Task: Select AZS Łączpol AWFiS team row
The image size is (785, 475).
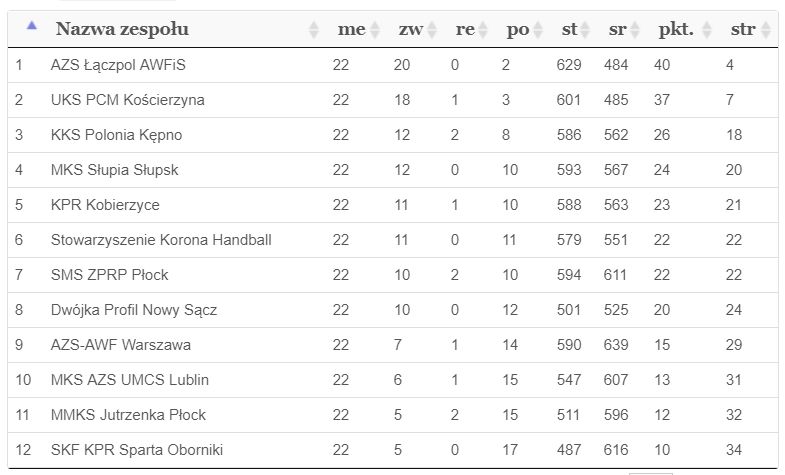Action: (x=393, y=65)
